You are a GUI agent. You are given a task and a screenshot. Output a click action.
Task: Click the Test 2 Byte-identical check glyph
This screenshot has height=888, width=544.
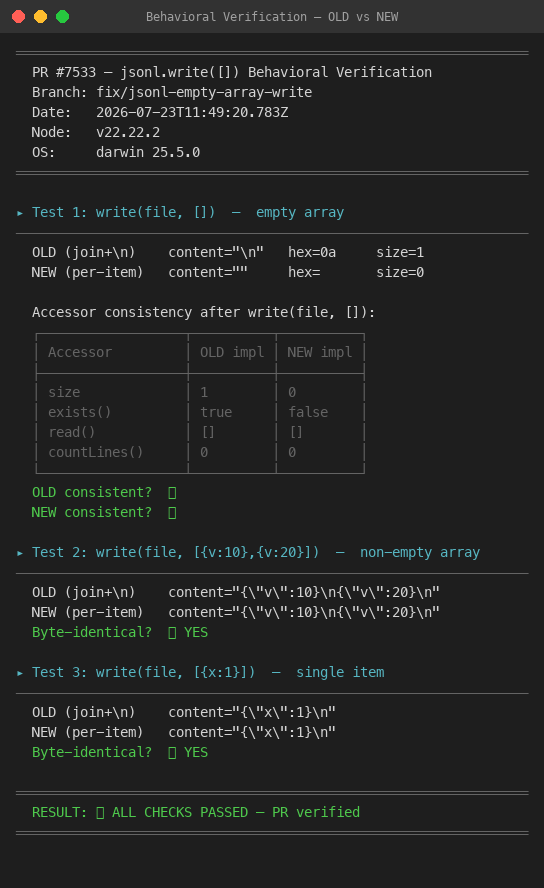[x=172, y=633]
